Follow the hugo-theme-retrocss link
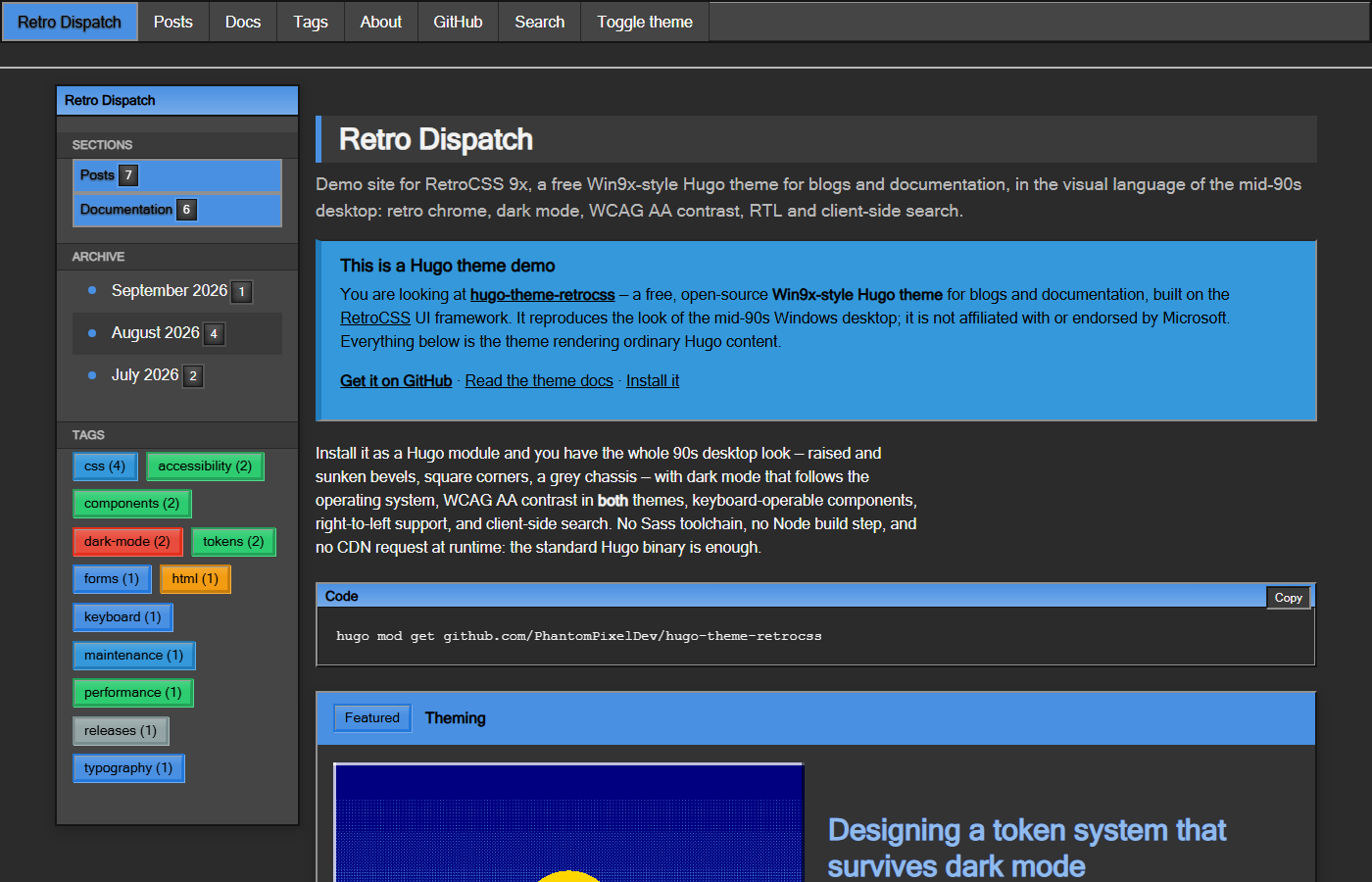 pyautogui.click(x=543, y=295)
